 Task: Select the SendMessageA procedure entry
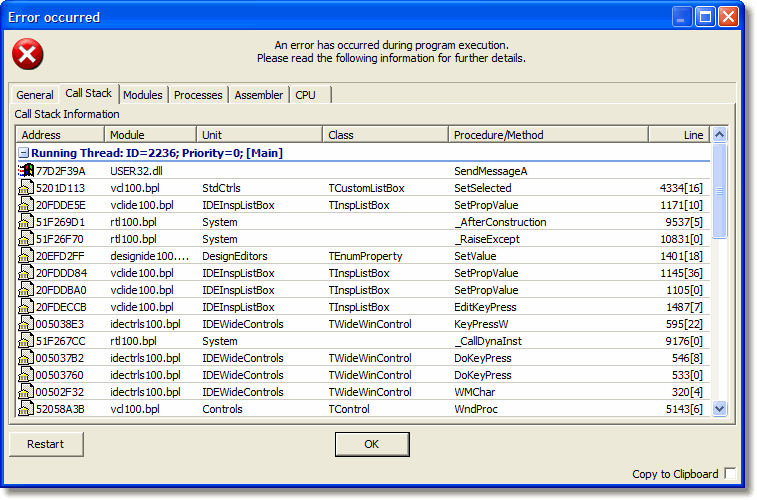491,171
